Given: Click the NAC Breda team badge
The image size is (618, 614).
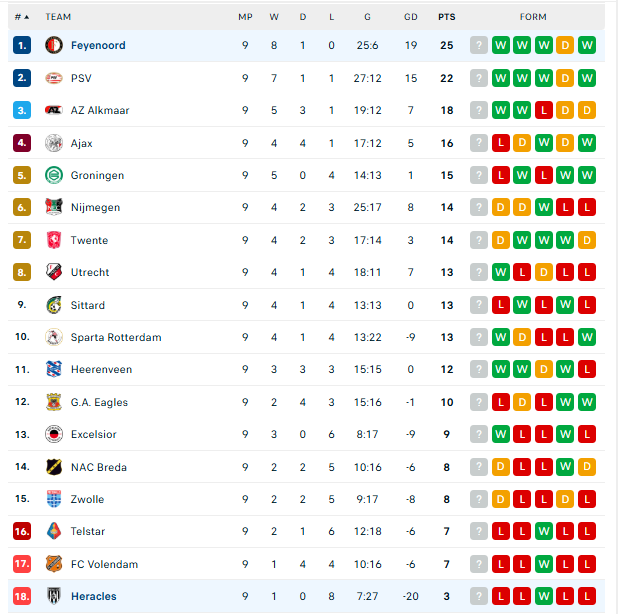Looking at the screenshot, I should click(54, 467).
